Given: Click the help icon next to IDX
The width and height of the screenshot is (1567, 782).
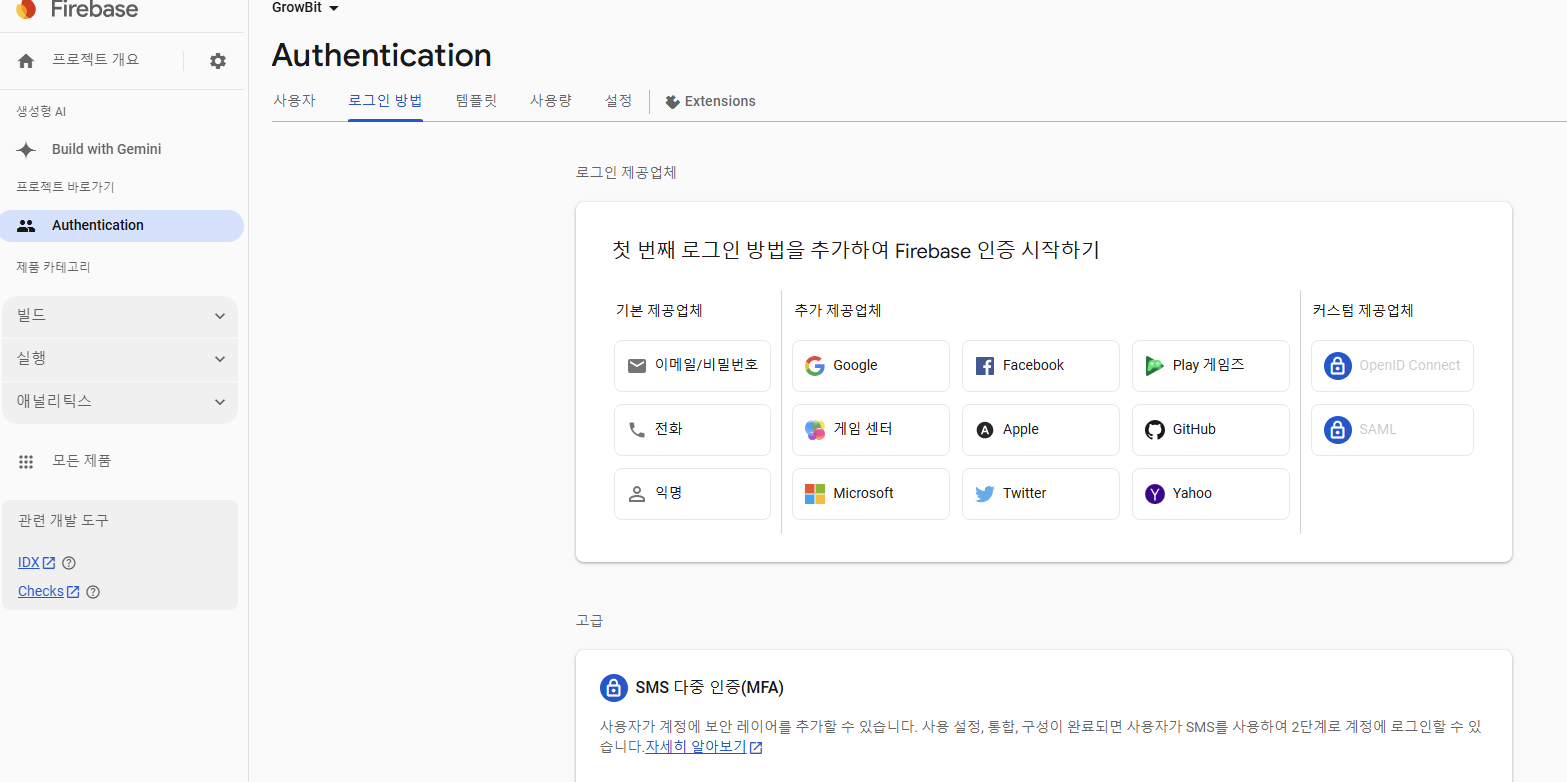Looking at the screenshot, I should pos(69,563).
